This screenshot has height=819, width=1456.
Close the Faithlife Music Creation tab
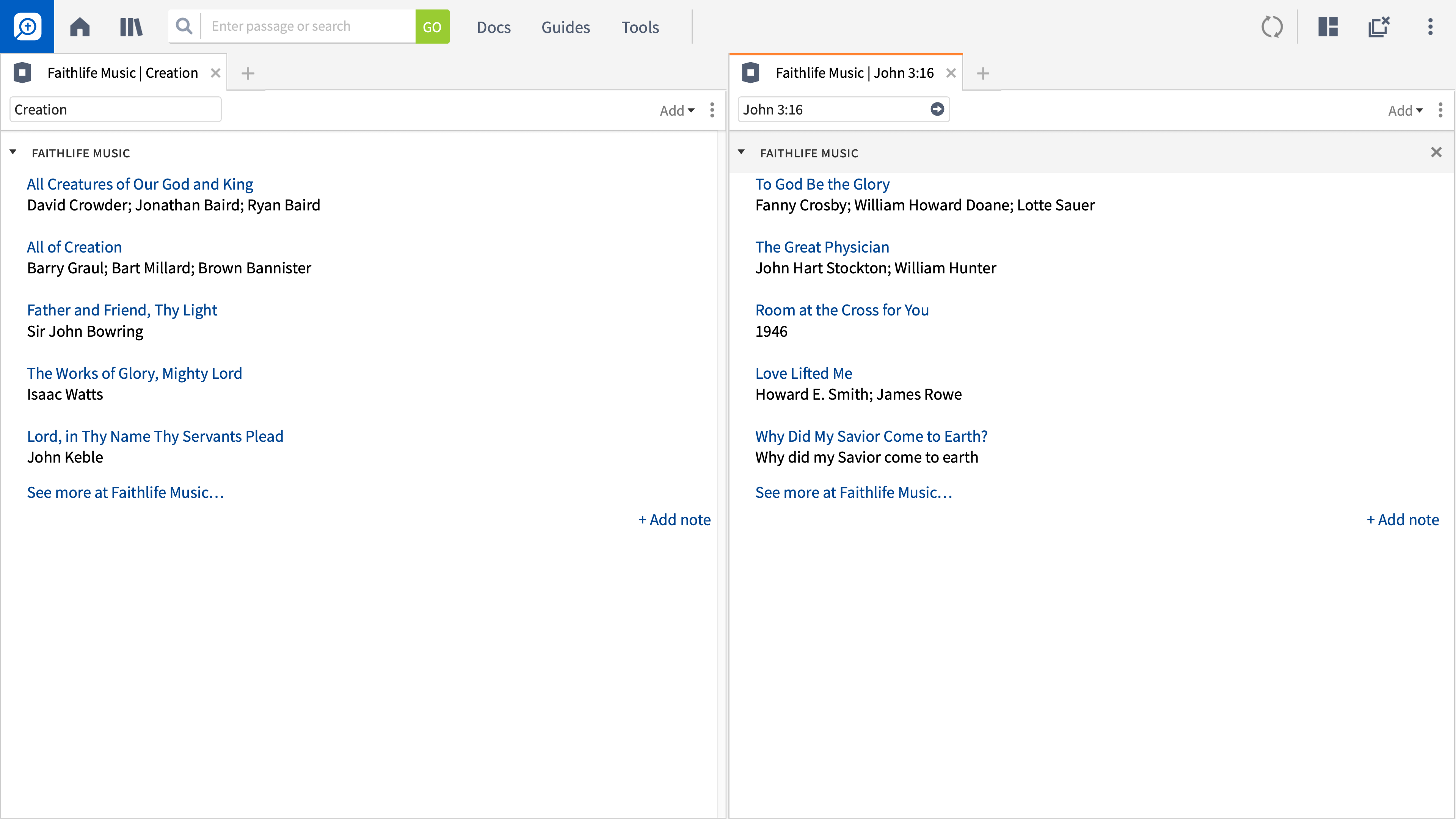coord(215,73)
